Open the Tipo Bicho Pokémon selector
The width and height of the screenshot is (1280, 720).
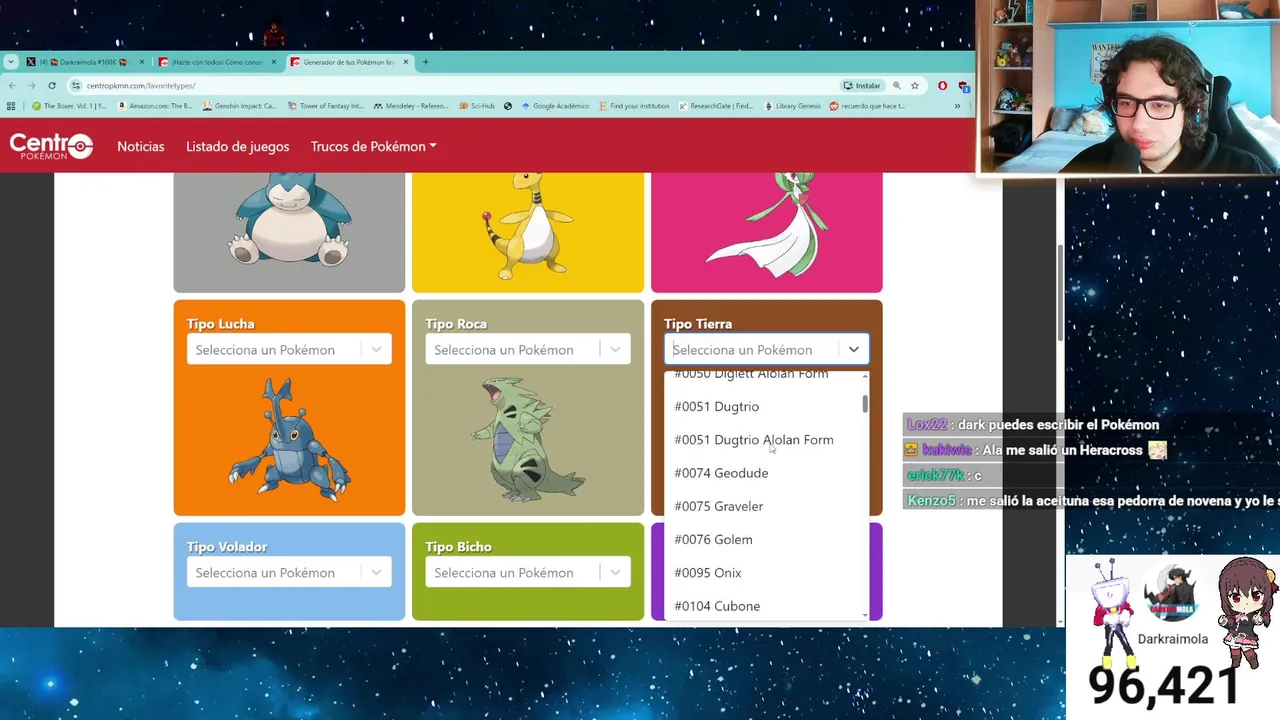(x=528, y=572)
